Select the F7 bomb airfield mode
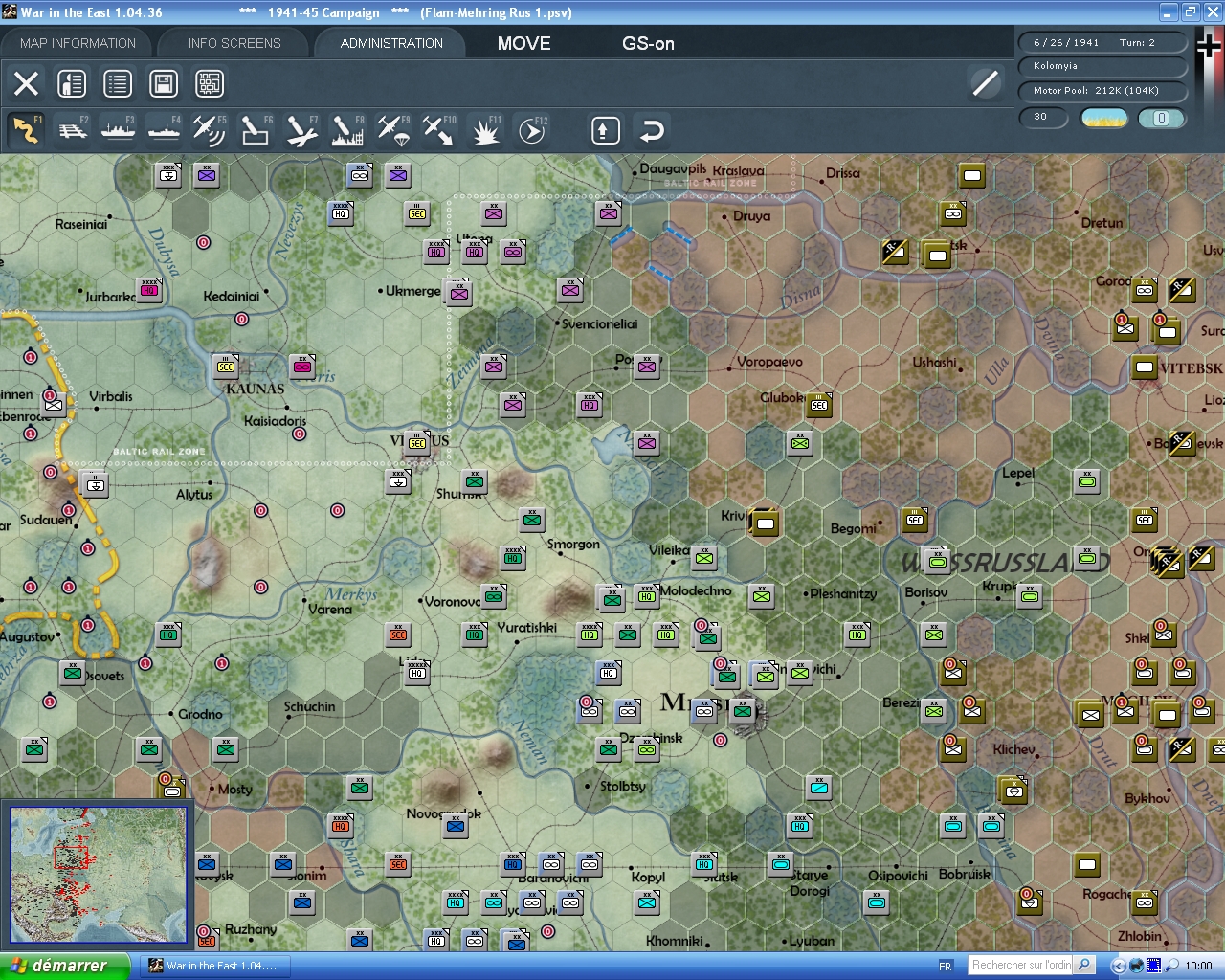 coord(301,130)
